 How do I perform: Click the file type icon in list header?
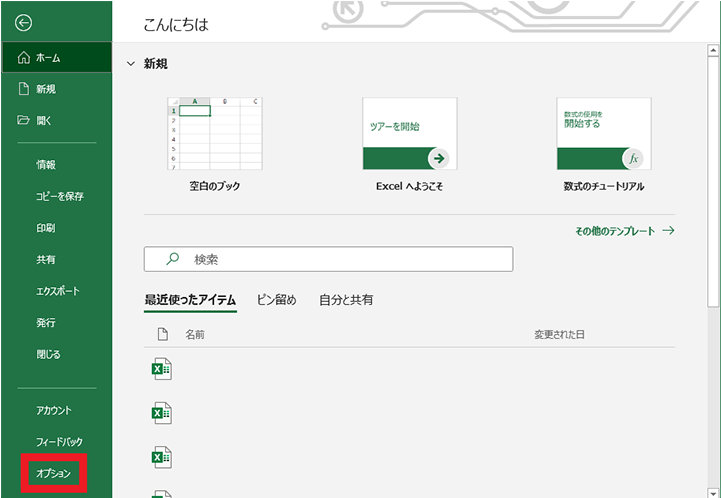tap(162, 334)
